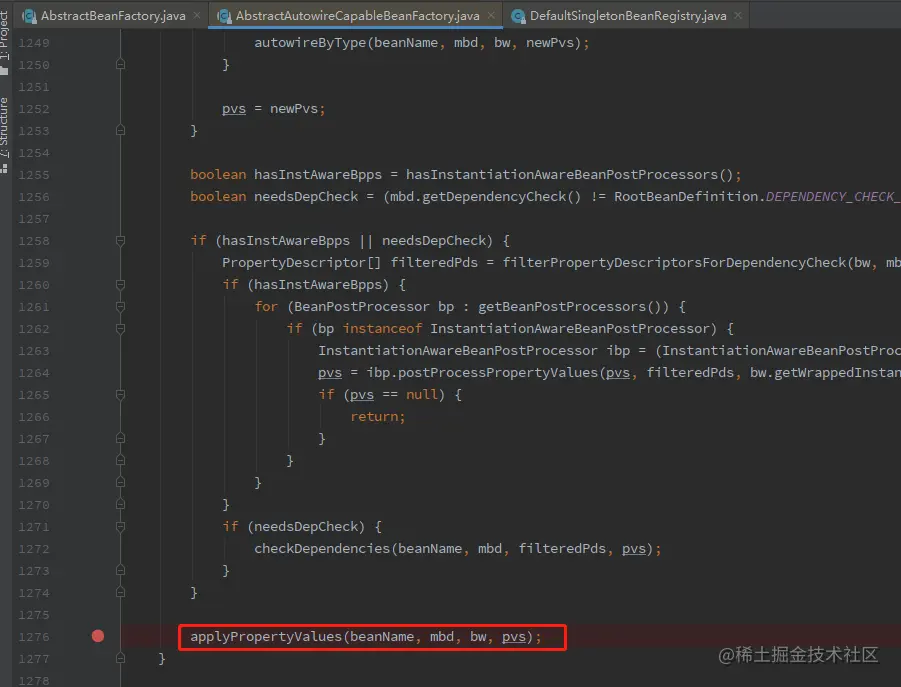901x687 pixels.
Task: Click the fold end marker on line 1250
Action: 120,64
